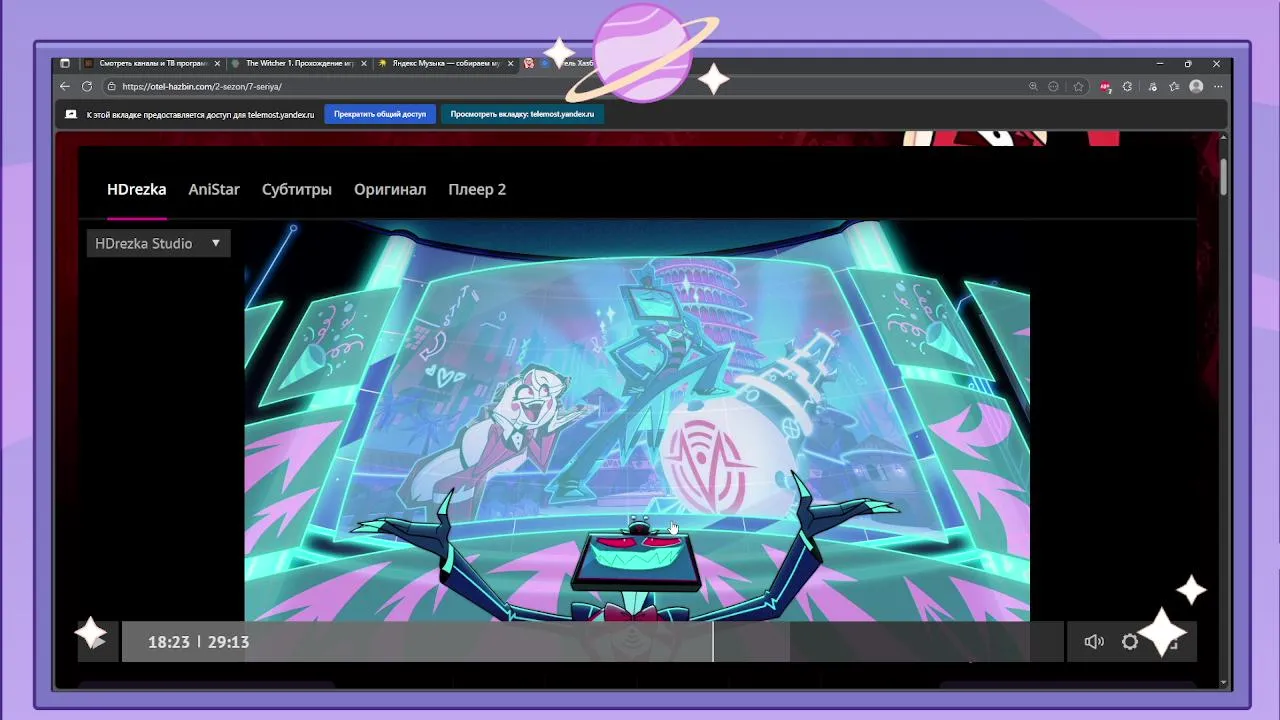Open the red ad-blocker extension icon

(1105, 87)
